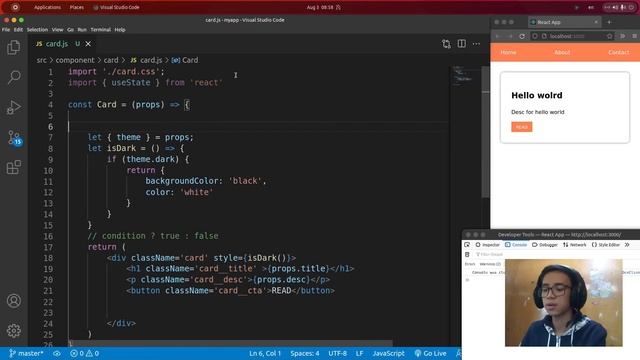The height and width of the screenshot is (360, 640).
Task: Open the Accounts menu icon
Action: tap(13, 301)
